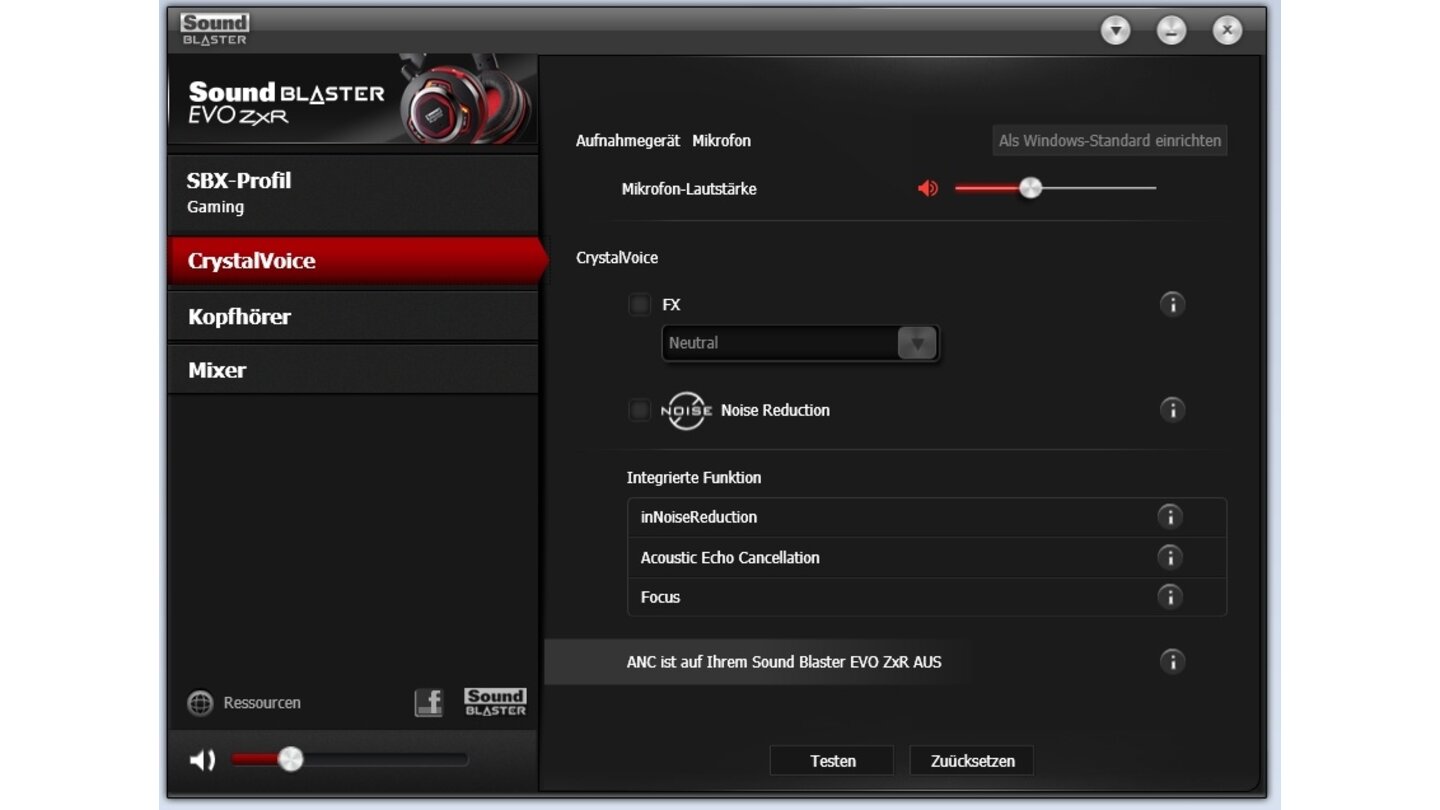Show info for Acoustic Echo Cancellation
This screenshot has height=810, width=1440.
[x=1169, y=557]
